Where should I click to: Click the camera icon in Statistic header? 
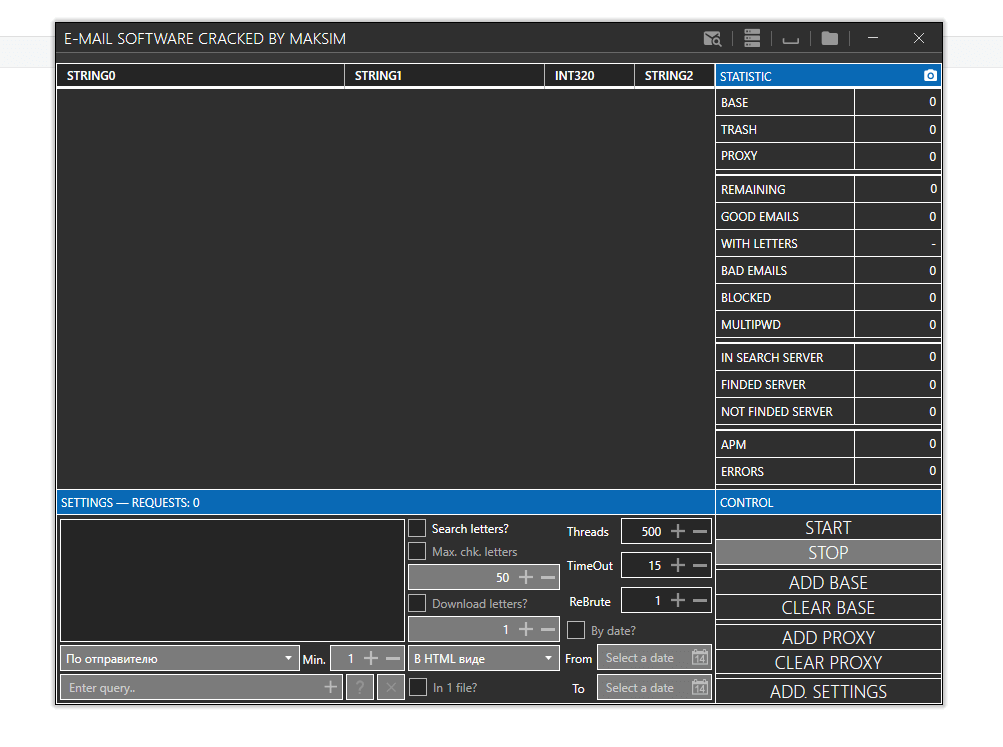click(930, 76)
